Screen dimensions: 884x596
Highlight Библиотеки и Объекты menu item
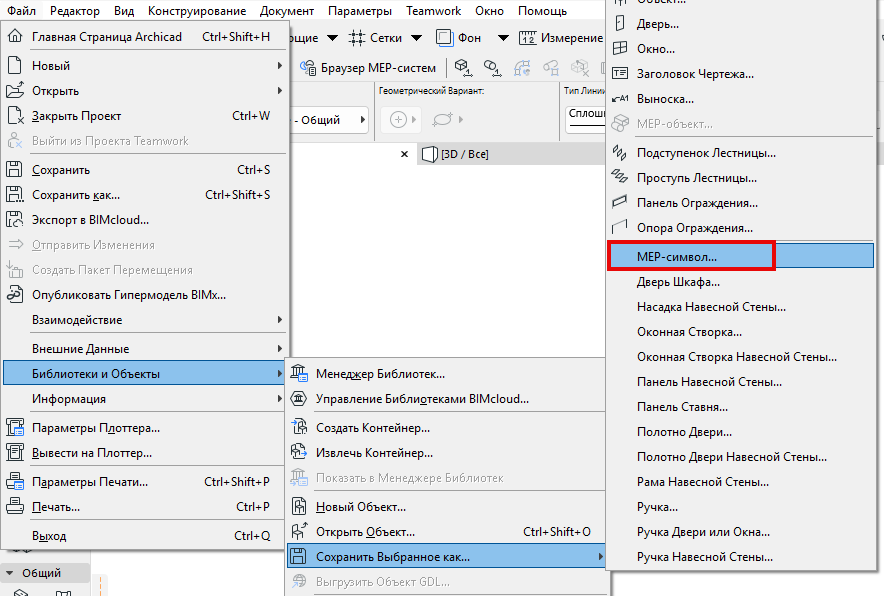click(x=144, y=373)
